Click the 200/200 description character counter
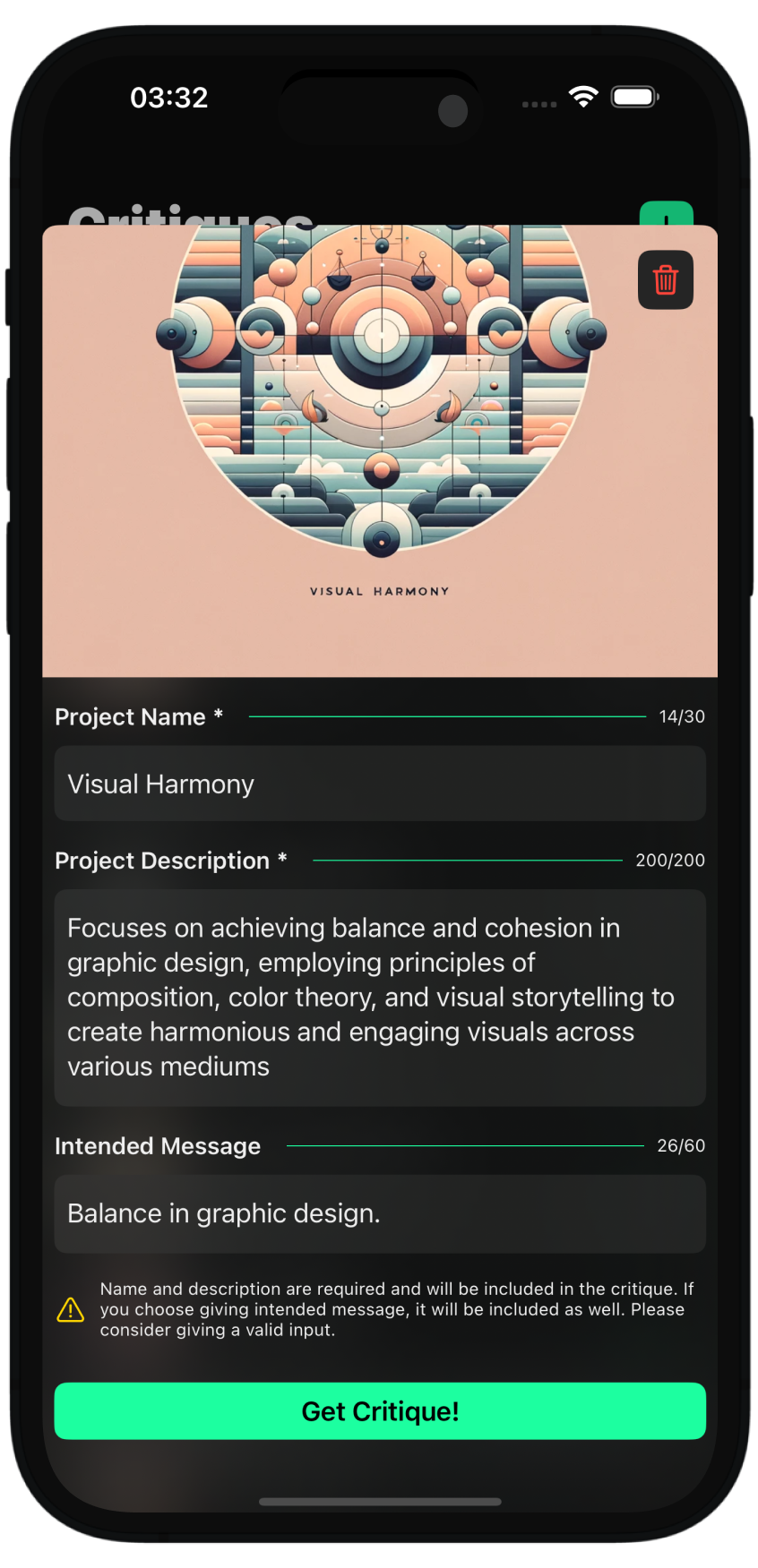 670,861
